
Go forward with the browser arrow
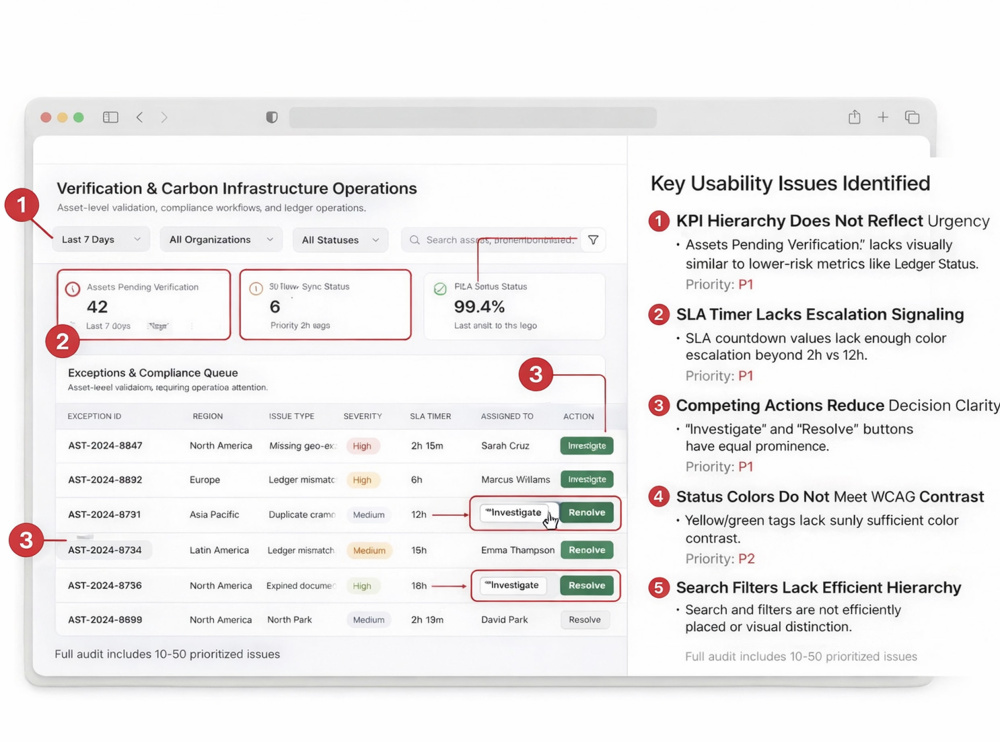(164, 117)
